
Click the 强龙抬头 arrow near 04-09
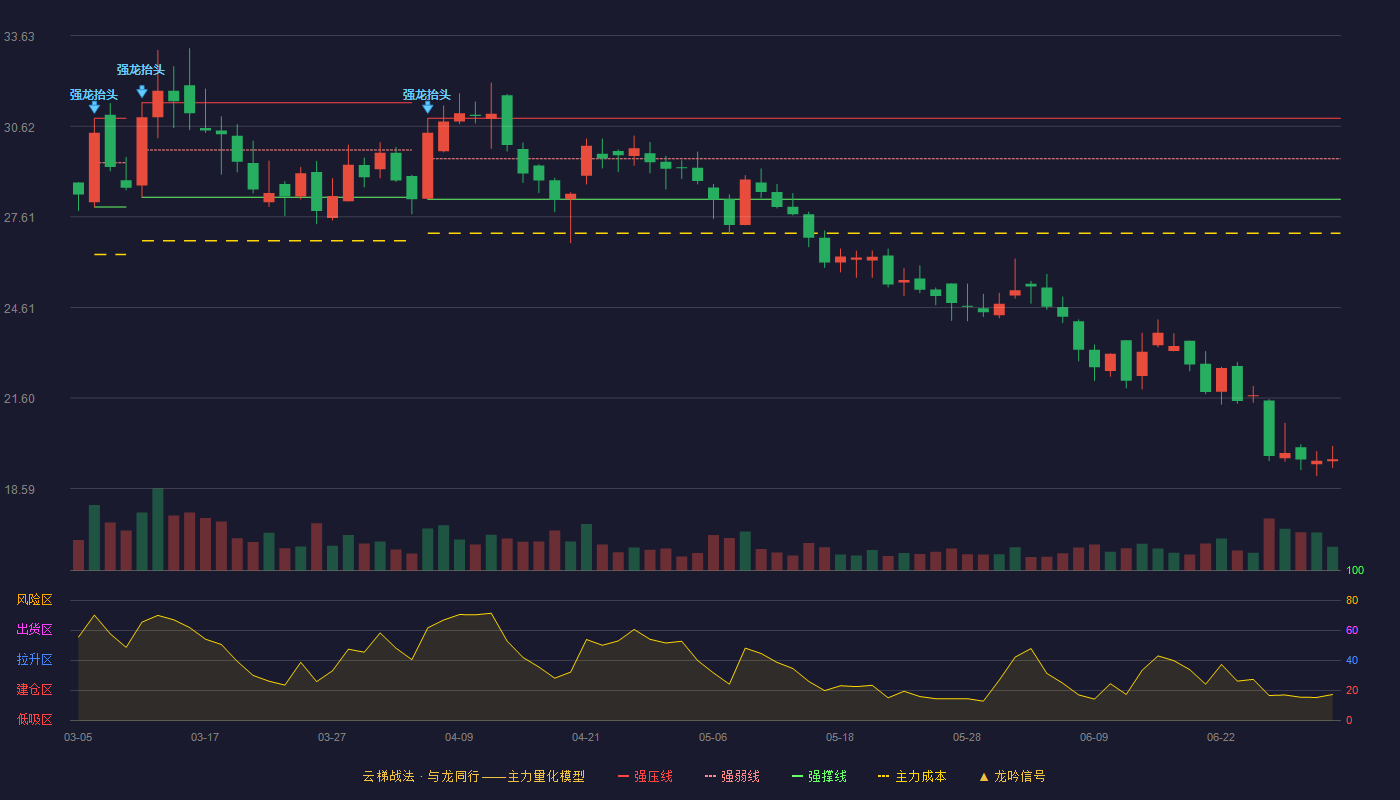[x=427, y=107]
